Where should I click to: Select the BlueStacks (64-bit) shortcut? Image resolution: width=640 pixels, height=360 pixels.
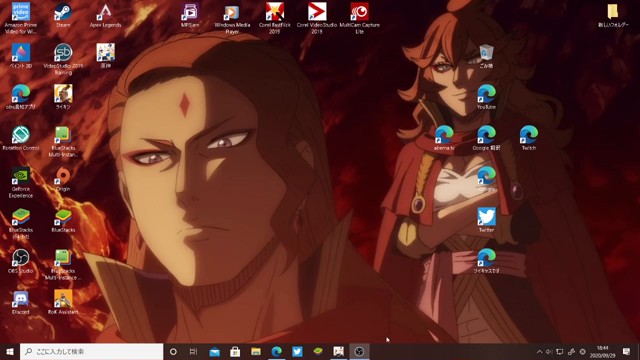[21, 223]
